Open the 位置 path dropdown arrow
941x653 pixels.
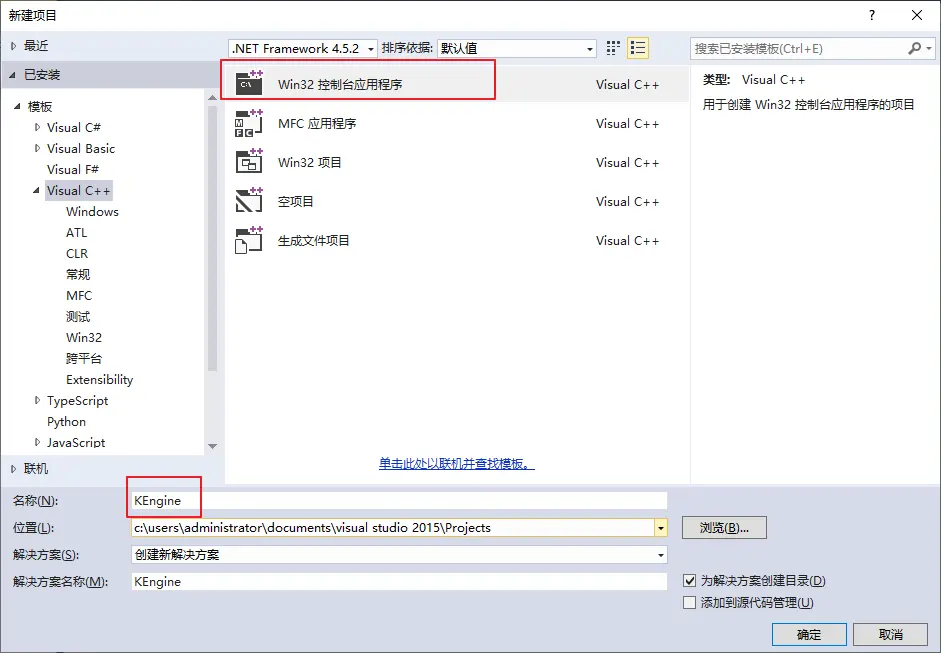point(661,528)
